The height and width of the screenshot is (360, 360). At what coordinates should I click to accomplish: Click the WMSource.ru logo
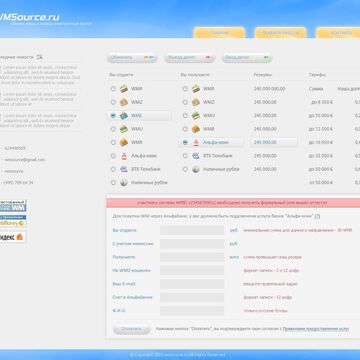click(30, 17)
